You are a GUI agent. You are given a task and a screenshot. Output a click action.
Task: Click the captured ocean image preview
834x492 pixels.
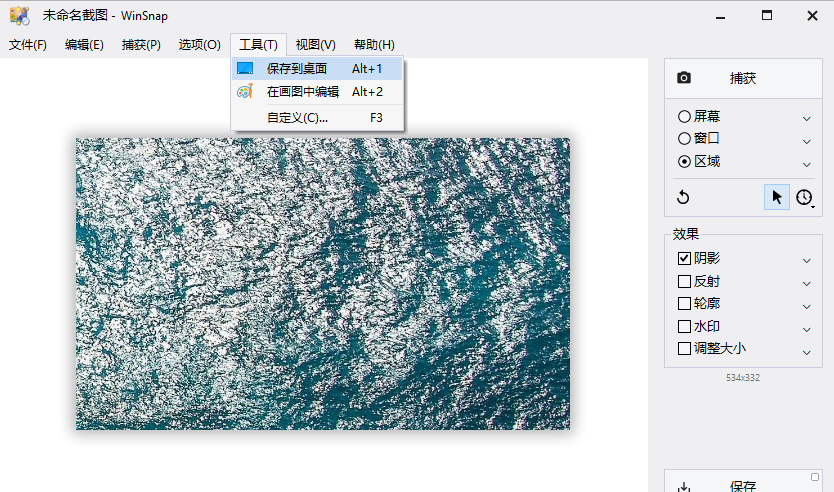[323, 284]
